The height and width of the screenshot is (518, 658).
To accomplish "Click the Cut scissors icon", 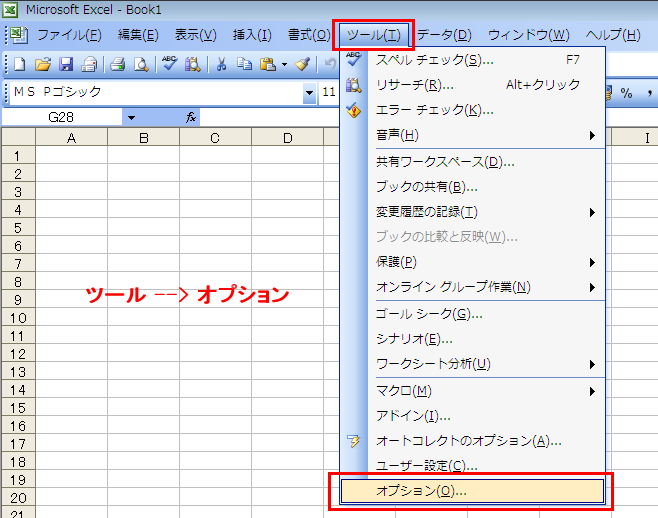I will pyautogui.click(x=221, y=64).
